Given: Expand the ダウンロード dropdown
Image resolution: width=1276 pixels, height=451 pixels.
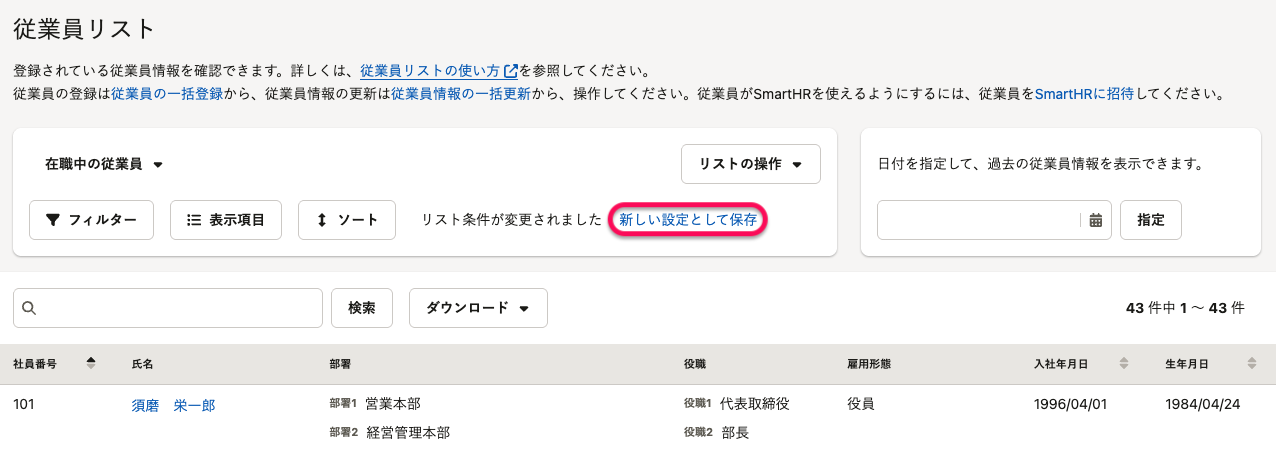Looking at the screenshot, I should [x=478, y=308].
